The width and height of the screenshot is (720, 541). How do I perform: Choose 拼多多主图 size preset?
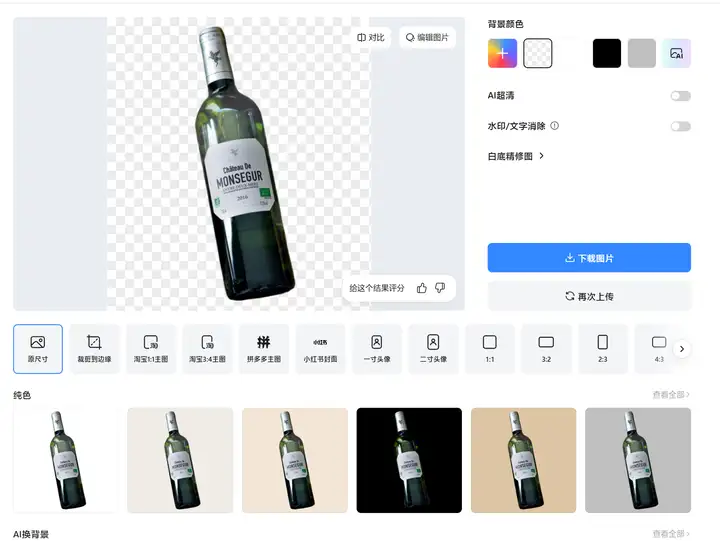click(x=264, y=349)
